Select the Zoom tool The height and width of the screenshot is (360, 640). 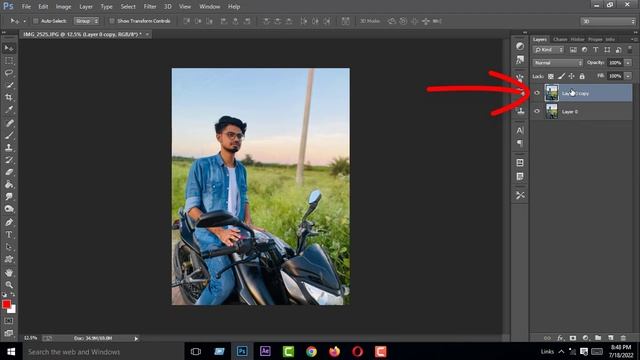[x=9, y=284]
